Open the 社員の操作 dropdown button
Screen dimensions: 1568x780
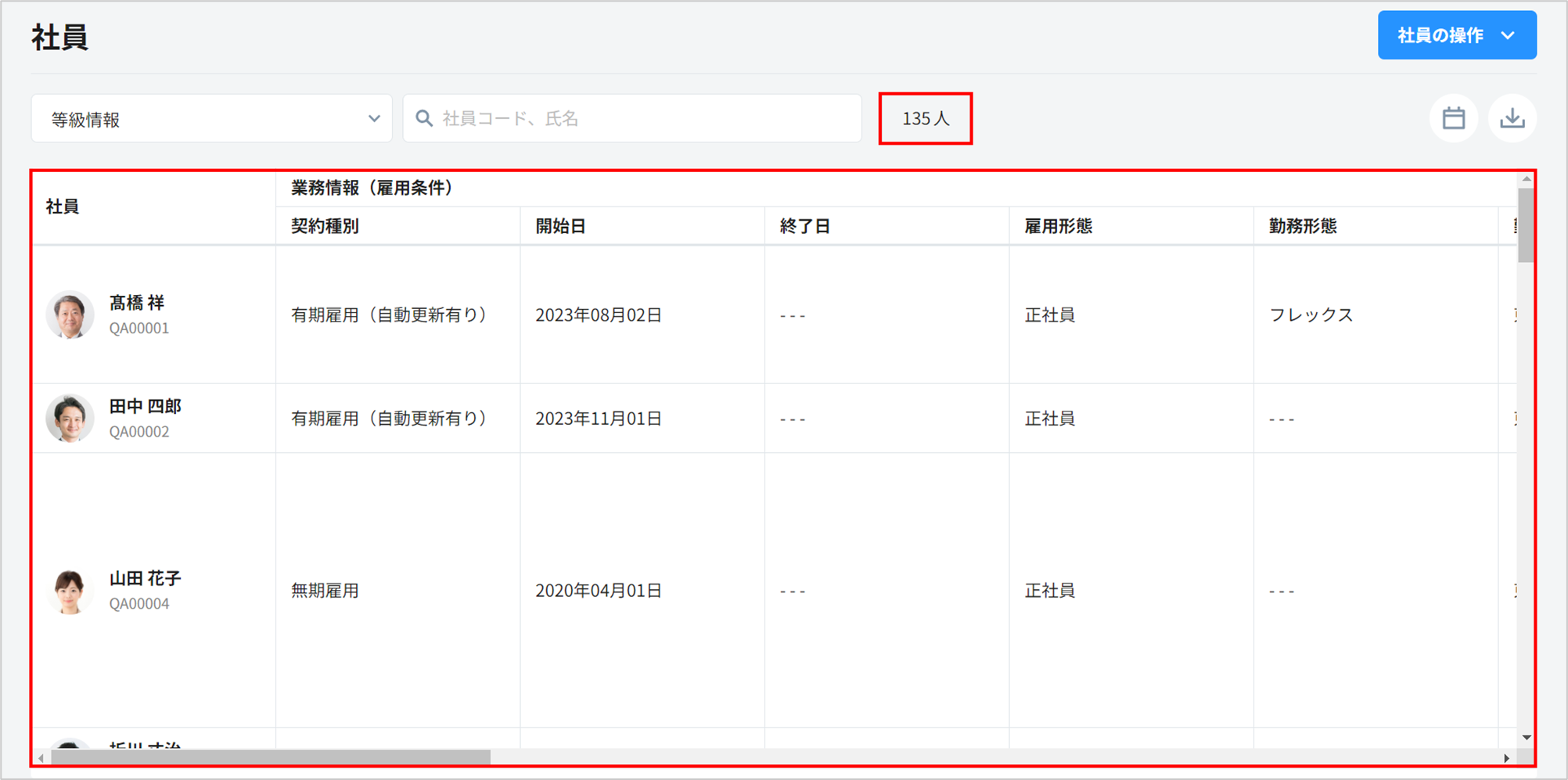(1455, 35)
